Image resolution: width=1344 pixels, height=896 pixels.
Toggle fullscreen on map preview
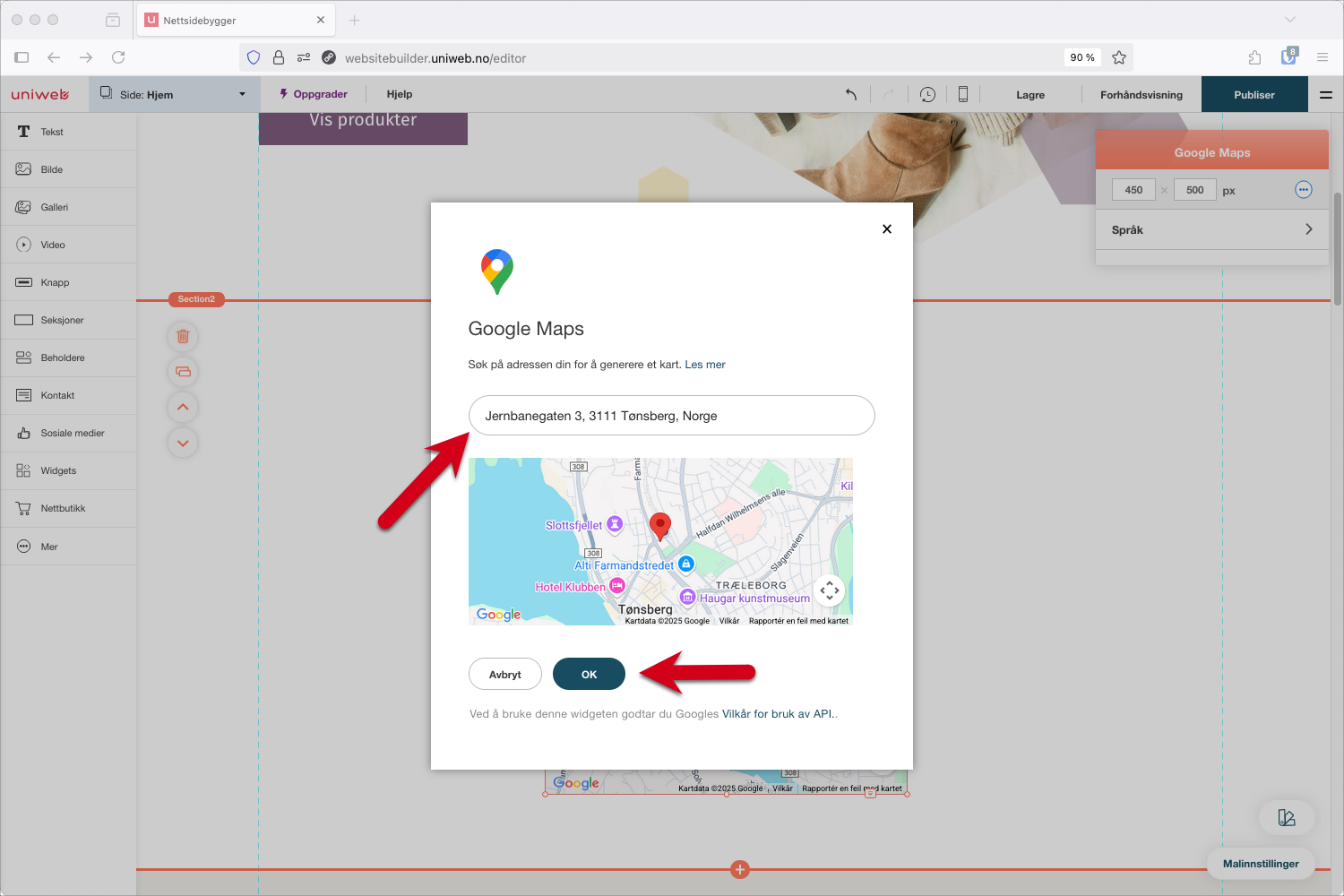830,590
